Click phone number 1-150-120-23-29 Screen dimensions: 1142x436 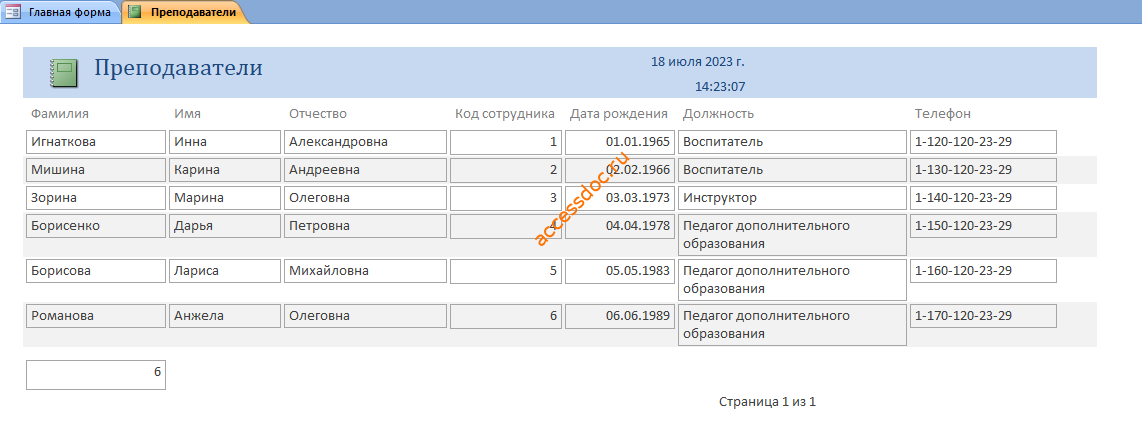[983, 226]
